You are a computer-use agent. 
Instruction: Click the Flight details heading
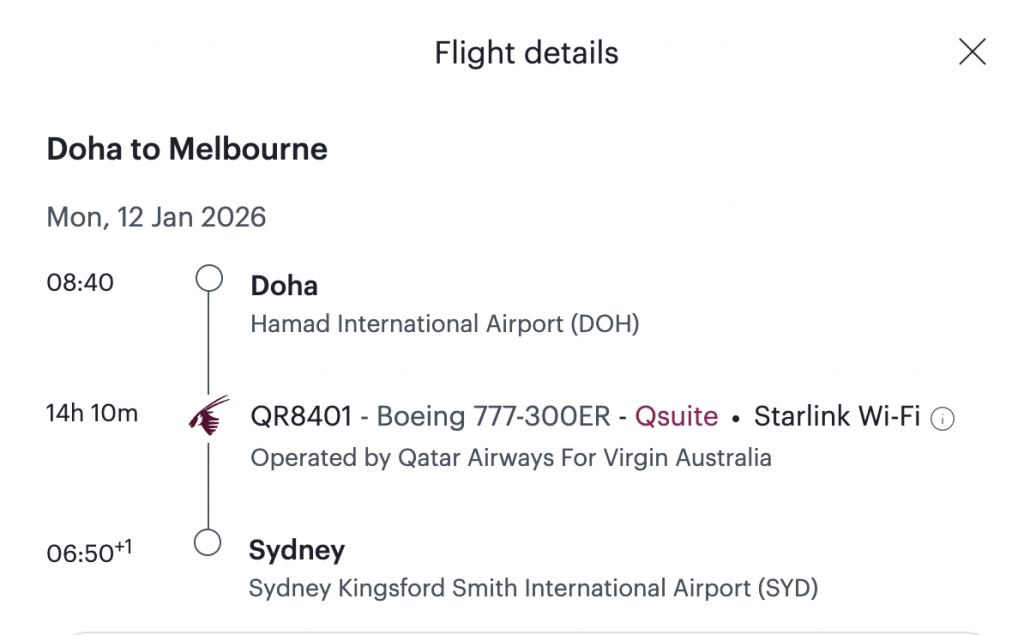(x=526, y=53)
